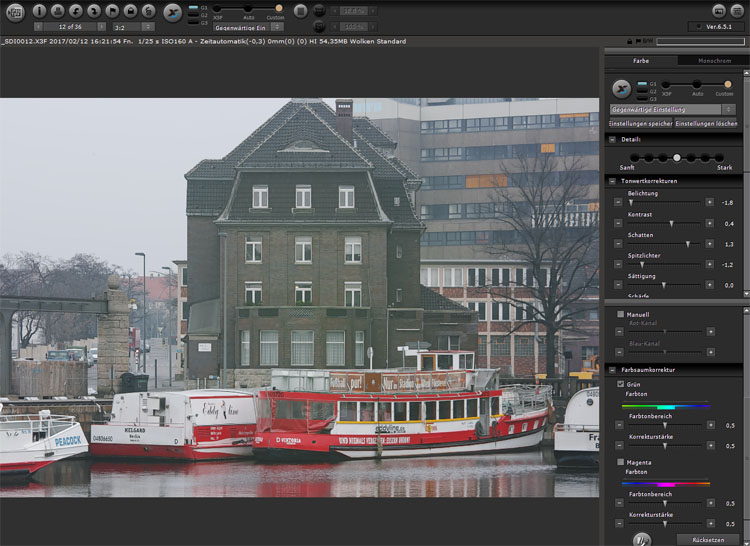Click the Kontrast slider handle
The height and width of the screenshot is (546, 750).
coord(671,224)
